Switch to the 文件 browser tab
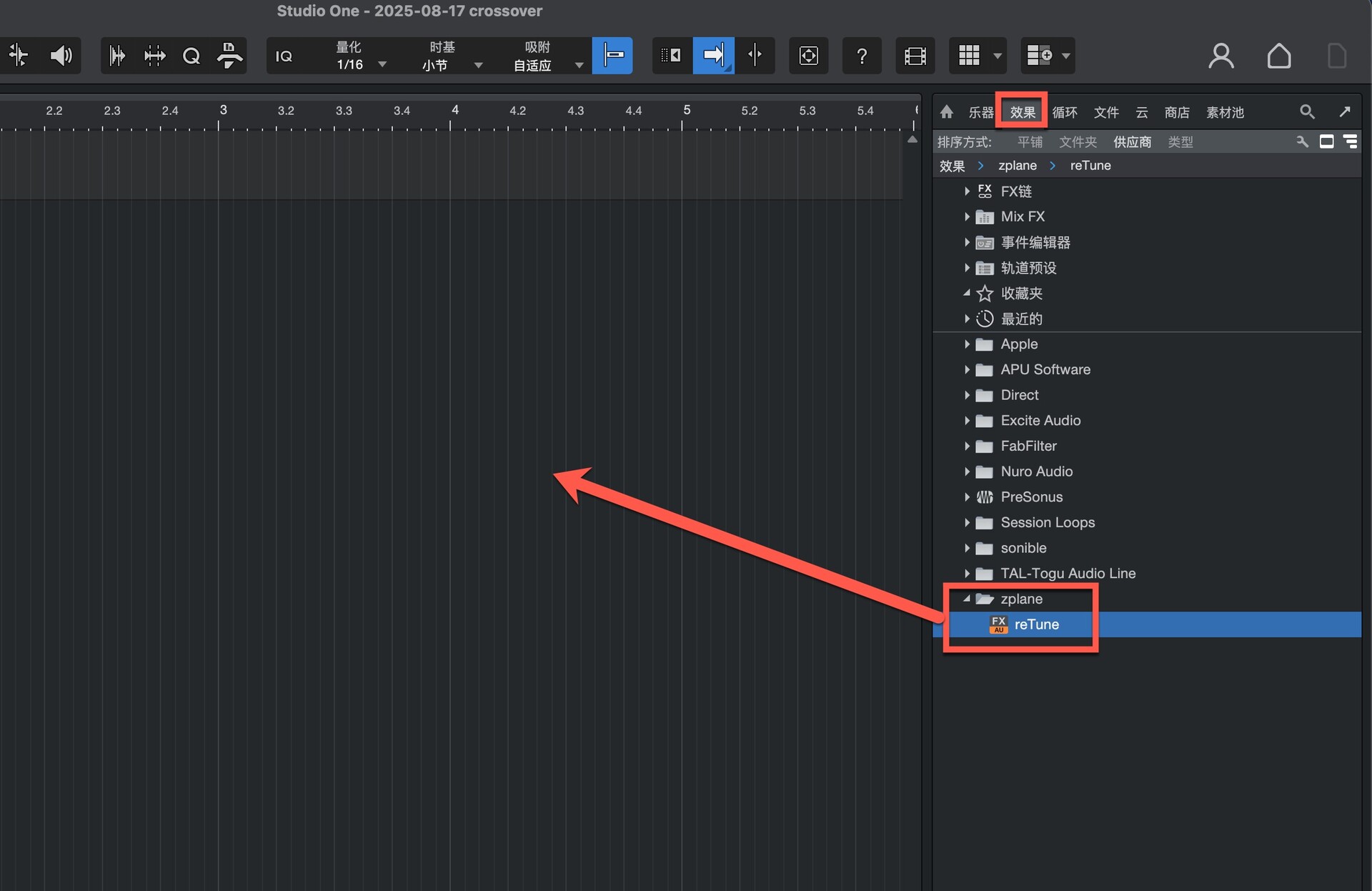Viewport: 1372px width, 891px height. pos(1106,112)
